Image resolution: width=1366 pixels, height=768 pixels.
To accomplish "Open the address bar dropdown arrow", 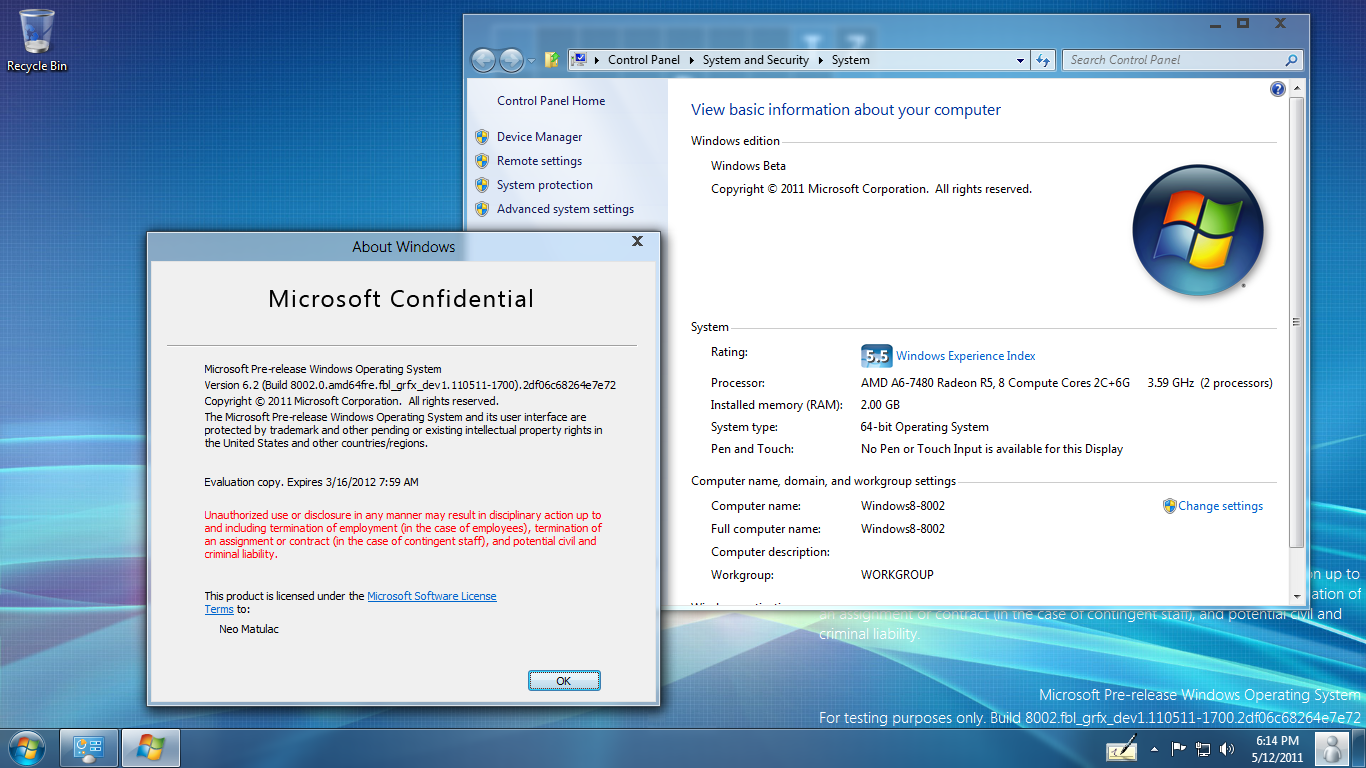I will [1021, 60].
